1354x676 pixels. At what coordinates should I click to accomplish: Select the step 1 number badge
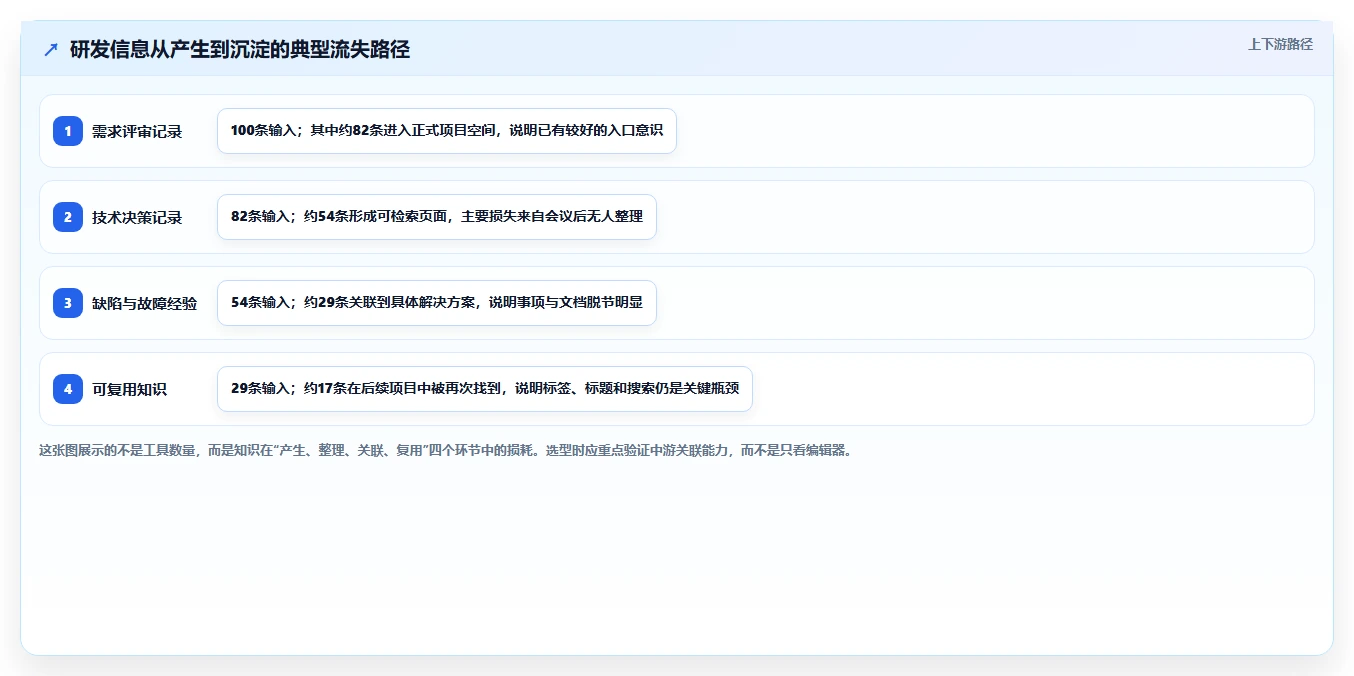(x=68, y=131)
